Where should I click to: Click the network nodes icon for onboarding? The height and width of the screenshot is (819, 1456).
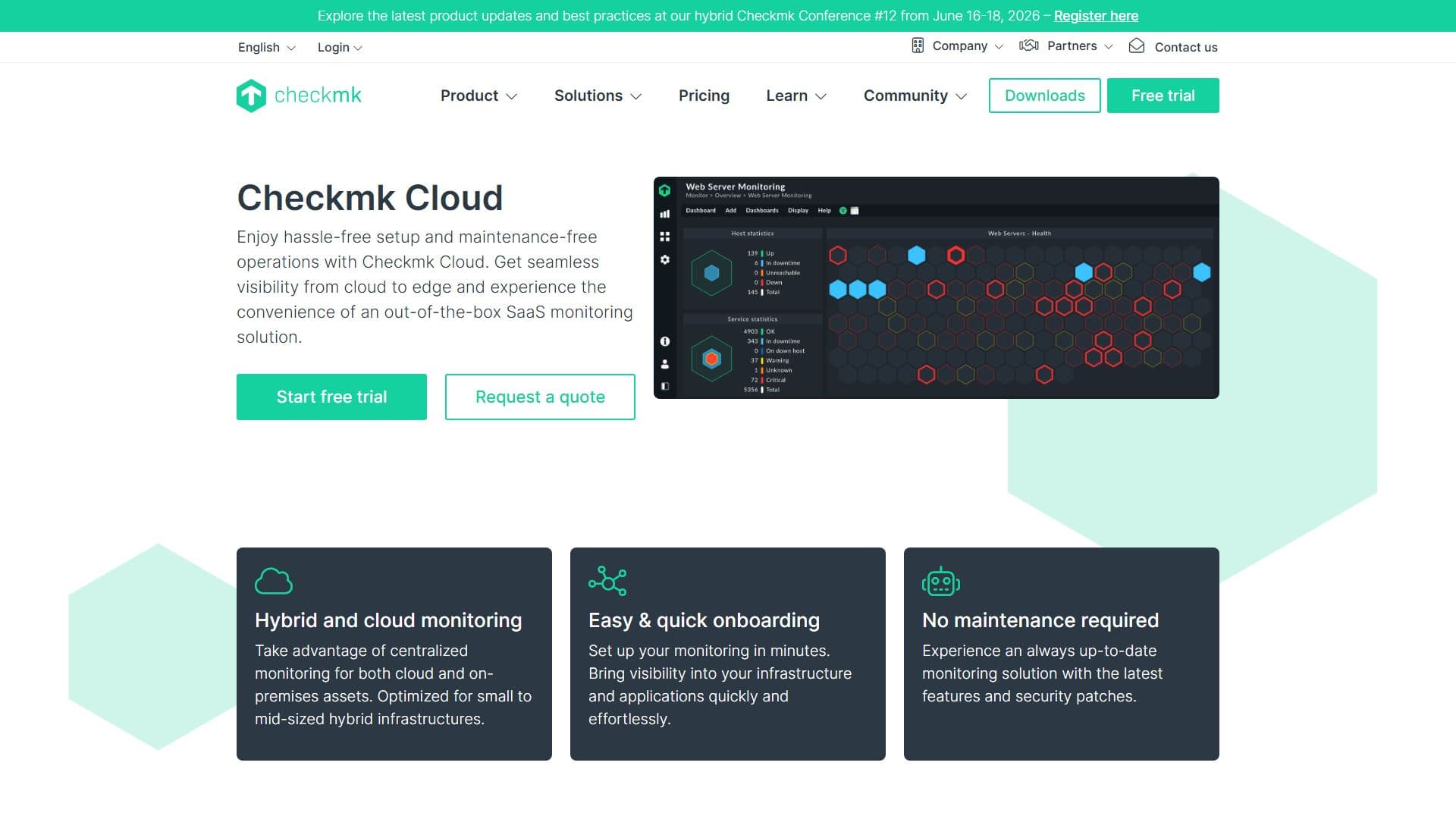(x=607, y=581)
